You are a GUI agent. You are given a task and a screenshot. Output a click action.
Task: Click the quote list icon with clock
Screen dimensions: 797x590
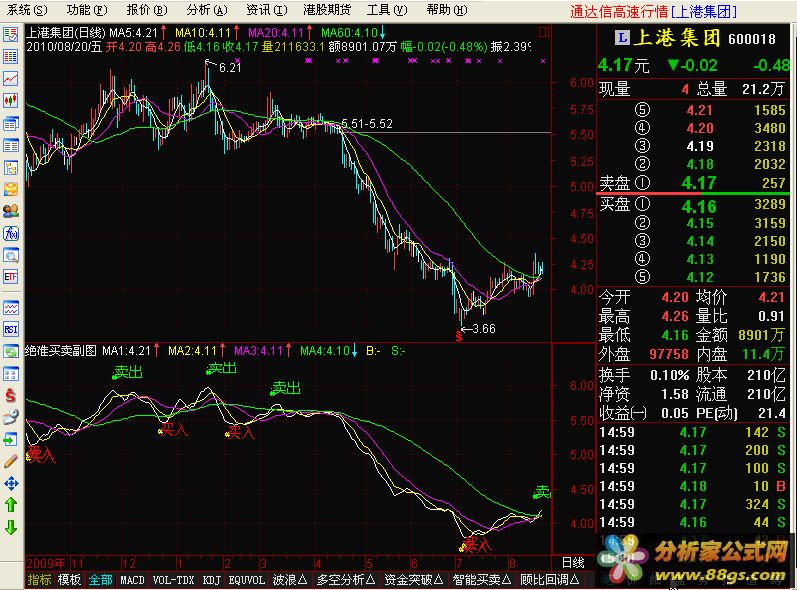click(11, 35)
